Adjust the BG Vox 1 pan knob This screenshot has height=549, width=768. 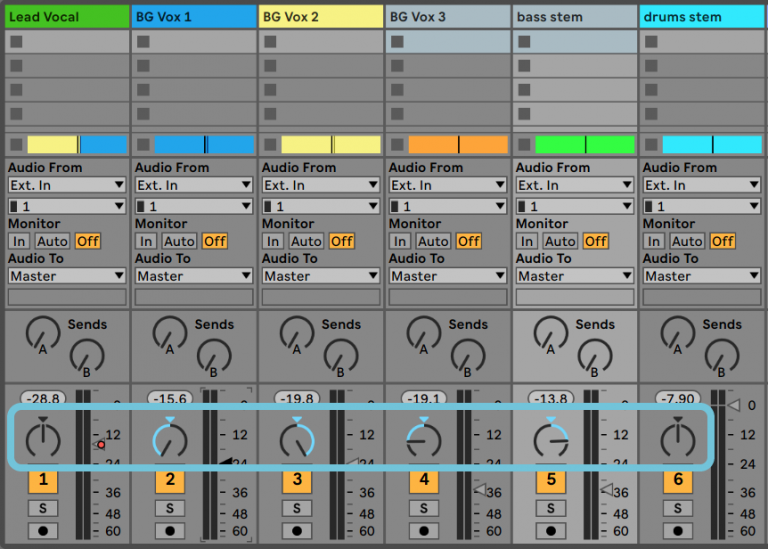(x=170, y=440)
